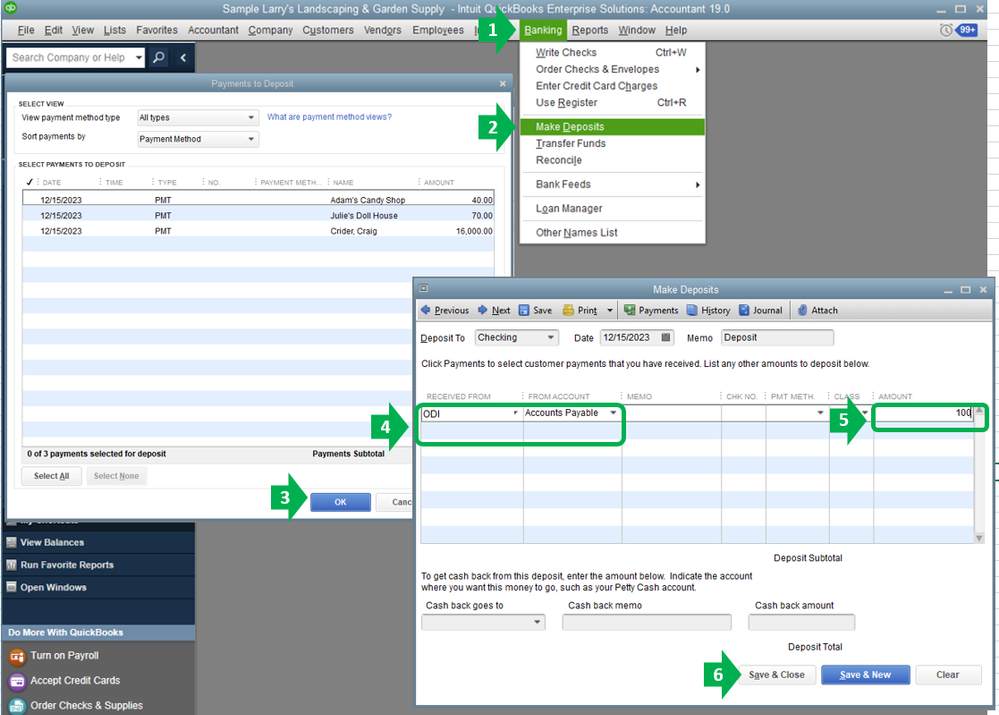Click Order Checks & Supplies

pyautogui.click(x=86, y=705)
